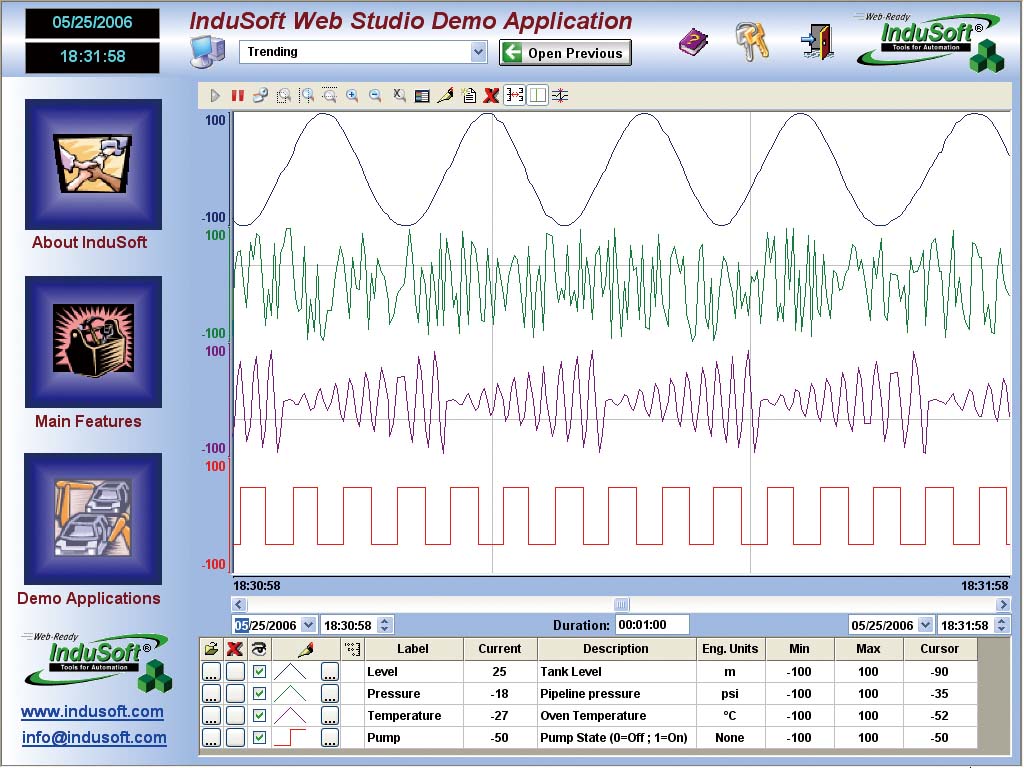1024x768 pixels.
Task: Open the end date dropdown beside 18:31:58
Action: (x=925, y=625)
